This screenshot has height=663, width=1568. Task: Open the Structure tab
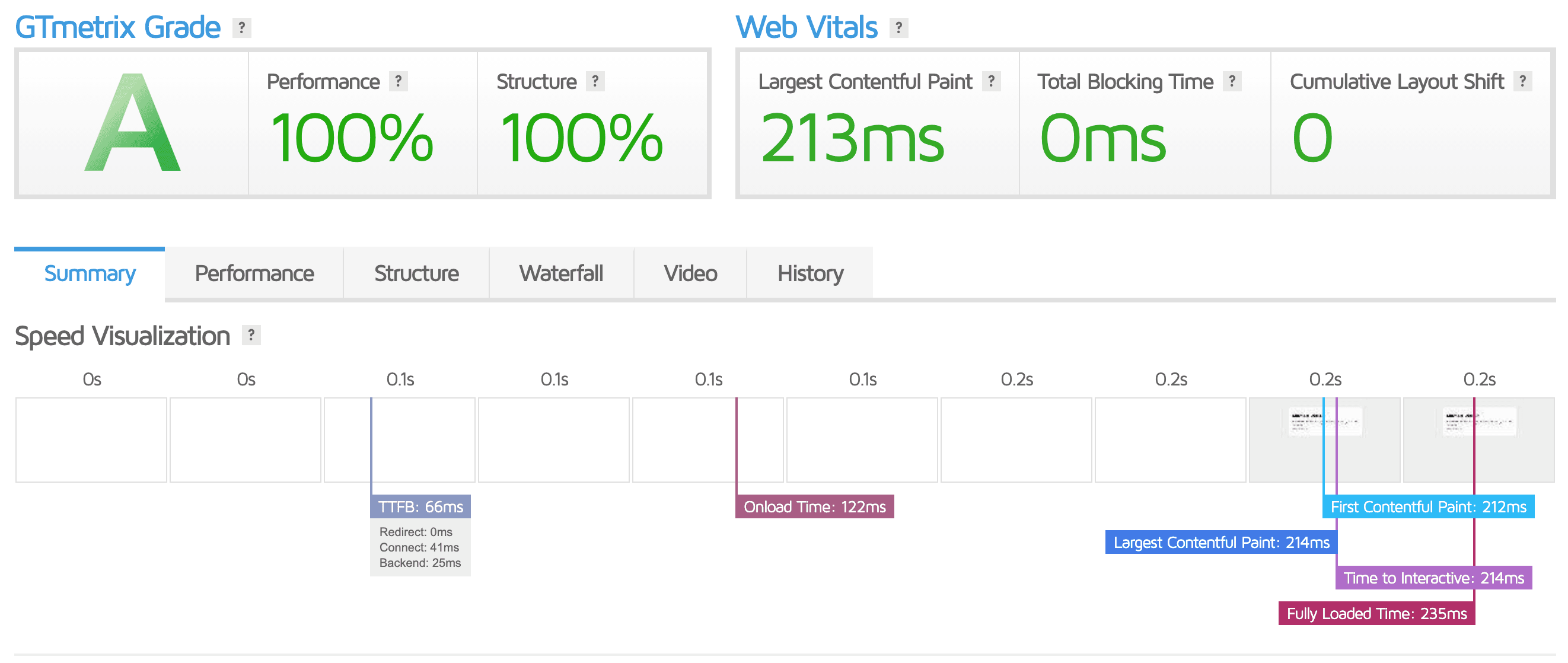pyautogui.click(x=416, y=273)
